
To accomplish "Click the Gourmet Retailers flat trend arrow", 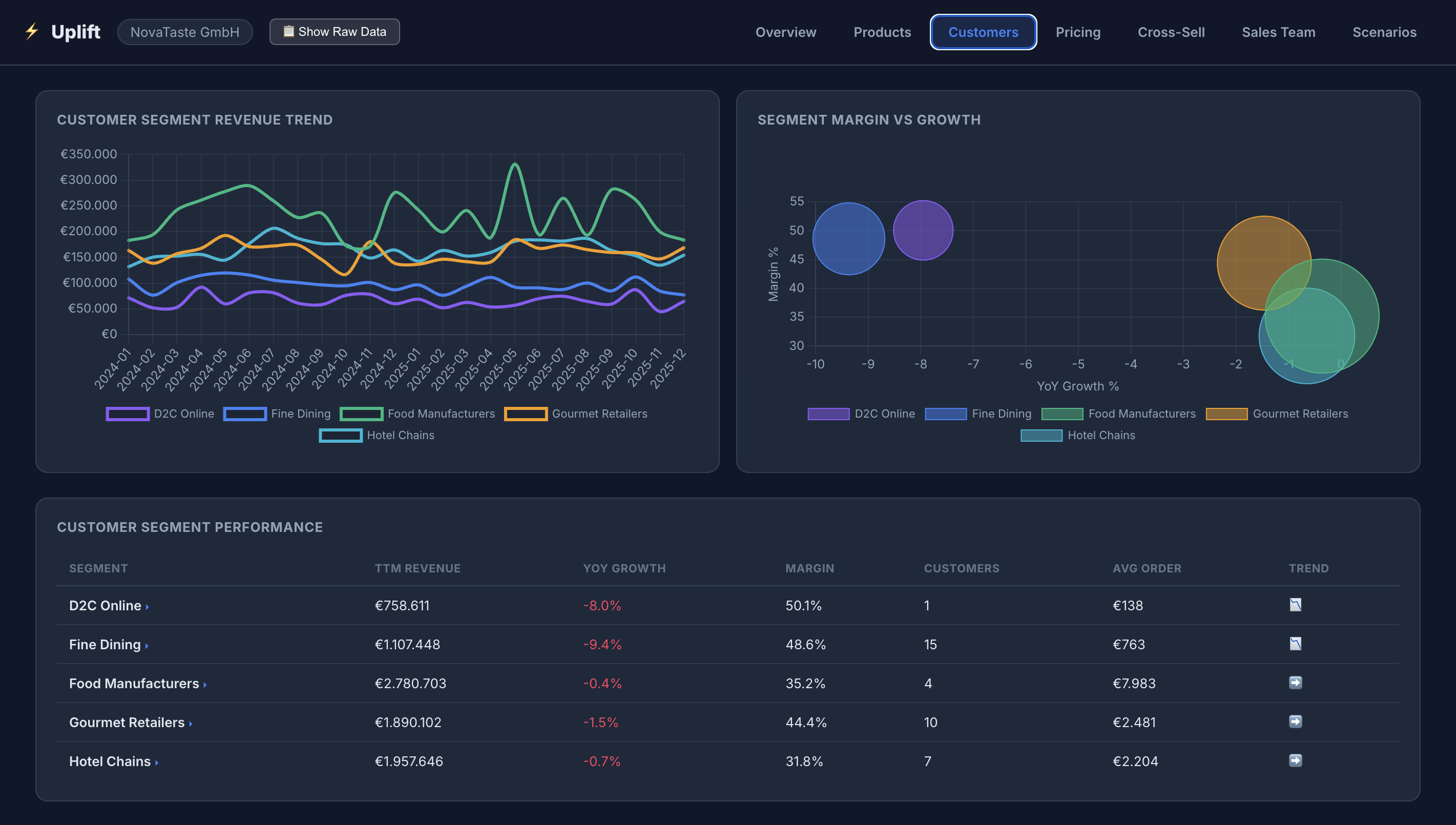I will (1295, 721).
